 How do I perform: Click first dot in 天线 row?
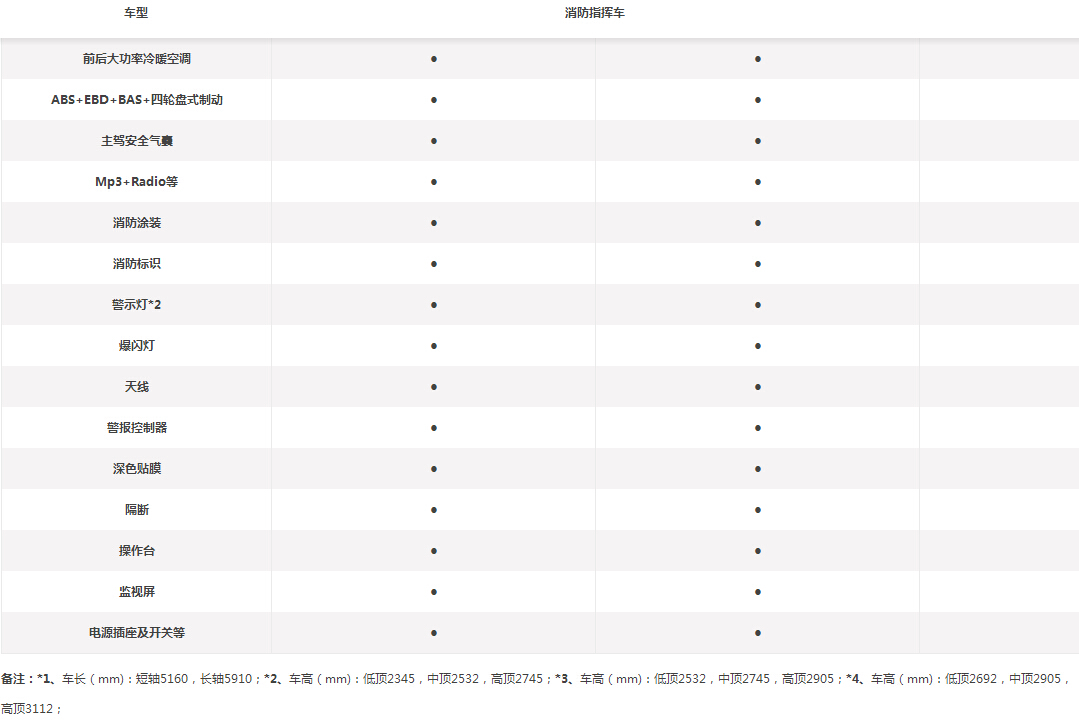pos(434,387)
